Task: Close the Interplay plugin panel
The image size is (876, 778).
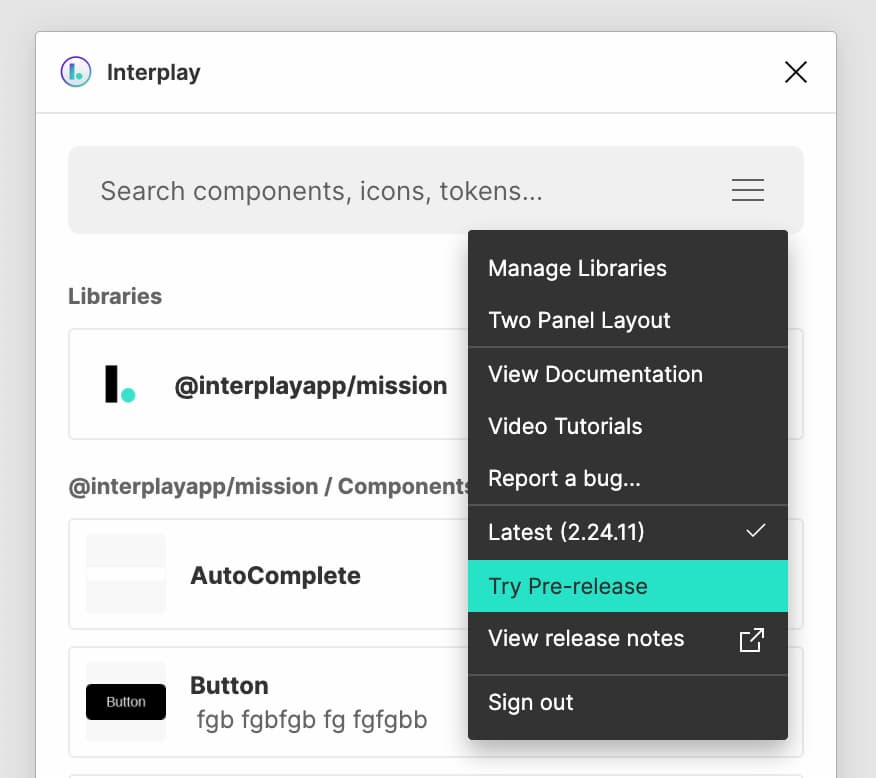Action: point(796,72)
